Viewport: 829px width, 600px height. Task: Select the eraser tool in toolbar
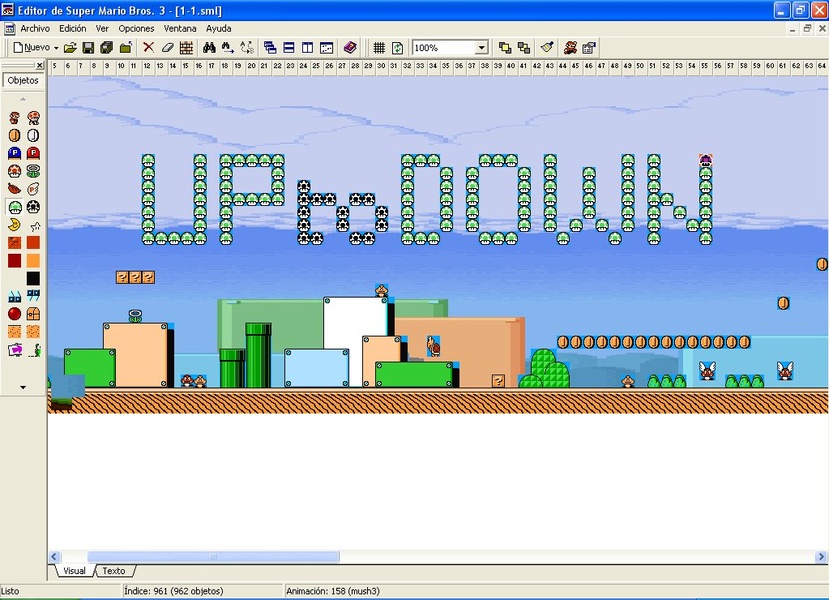point(167,47)
